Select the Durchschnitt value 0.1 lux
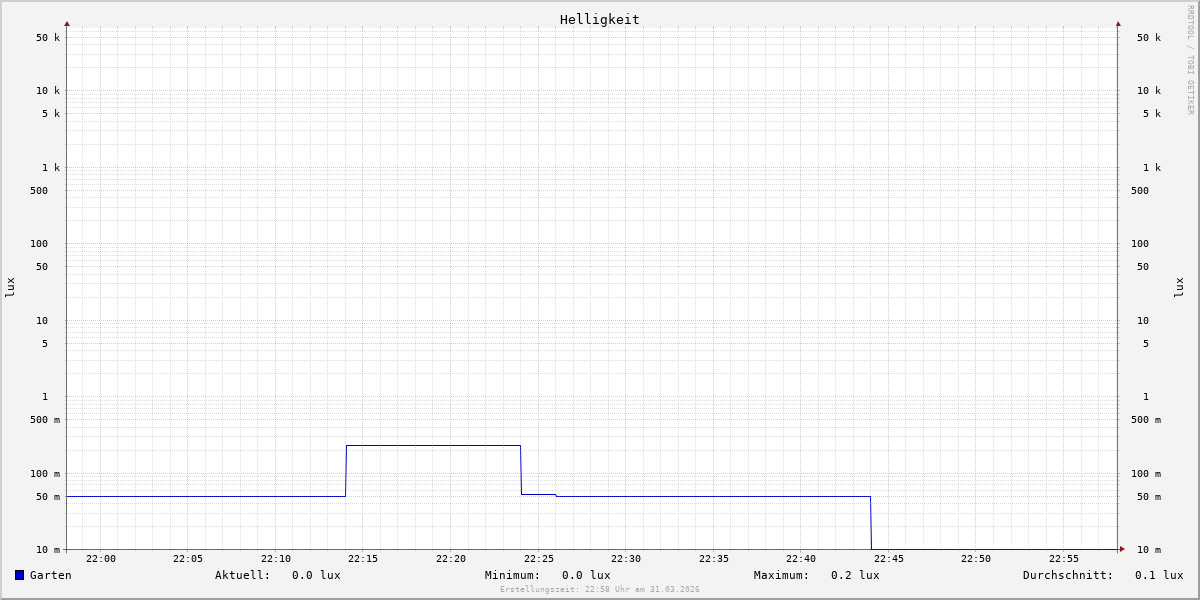 pyautogui.click(x=1159, y=575)
